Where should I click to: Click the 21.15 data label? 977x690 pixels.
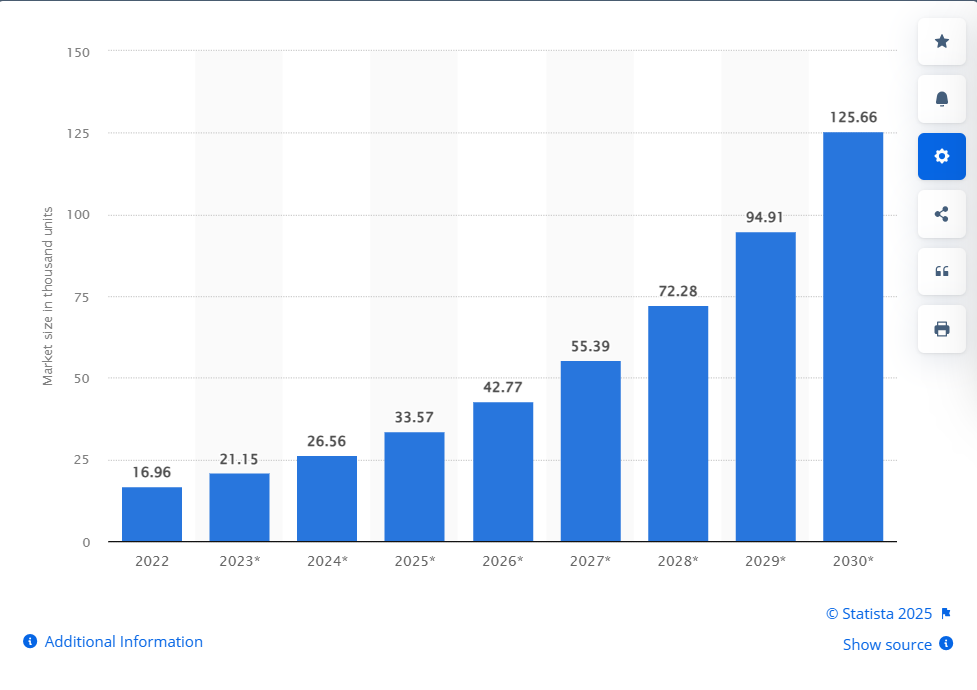coord(239,459)
